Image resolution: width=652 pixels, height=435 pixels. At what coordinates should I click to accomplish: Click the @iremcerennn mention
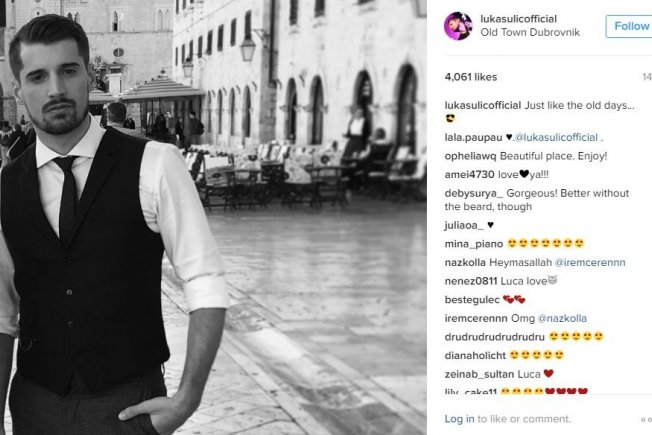590,262
